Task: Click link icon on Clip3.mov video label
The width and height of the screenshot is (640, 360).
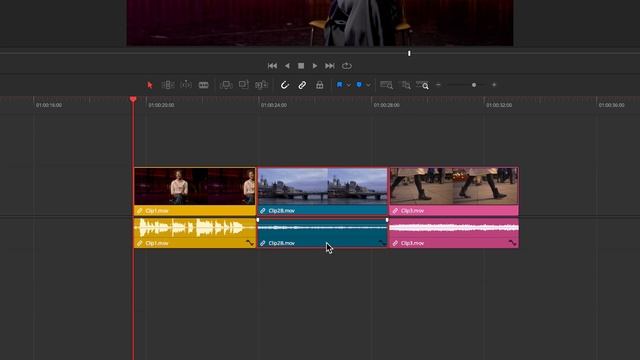Action: 395,211
